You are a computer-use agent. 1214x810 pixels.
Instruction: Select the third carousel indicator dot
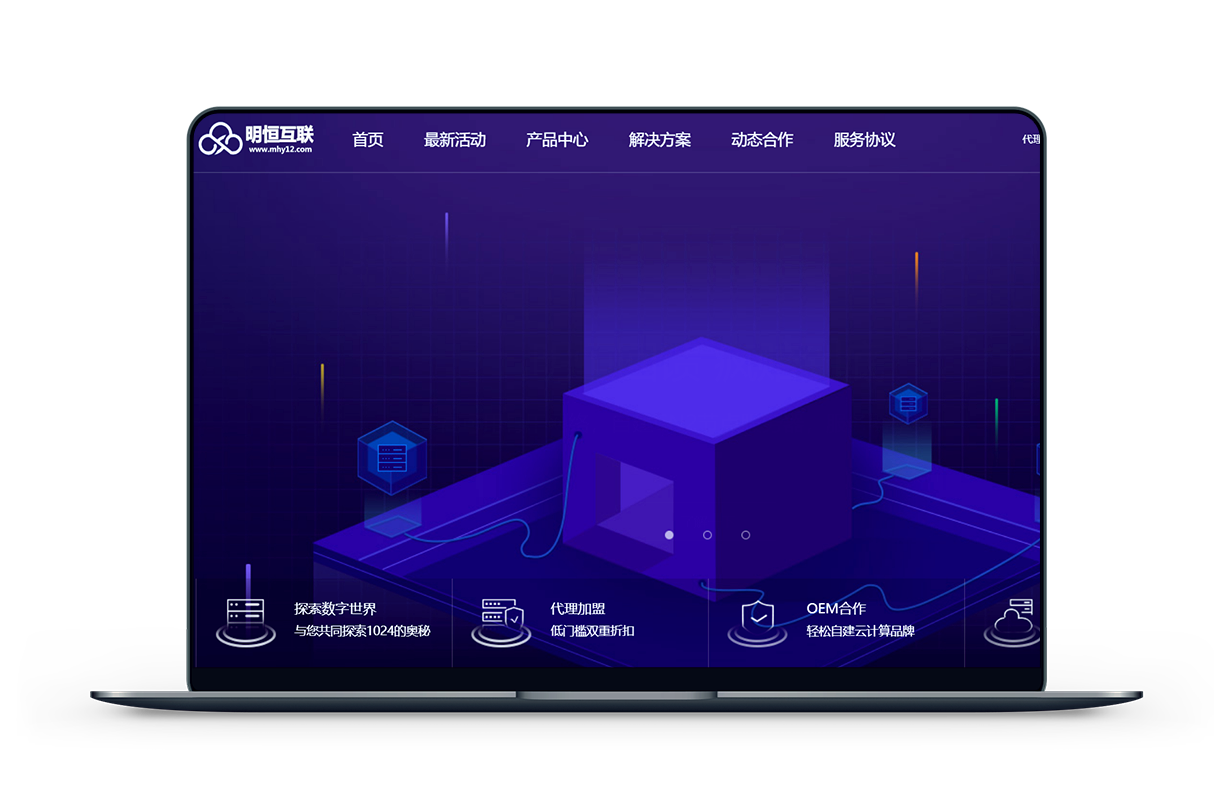pos(745,535)
